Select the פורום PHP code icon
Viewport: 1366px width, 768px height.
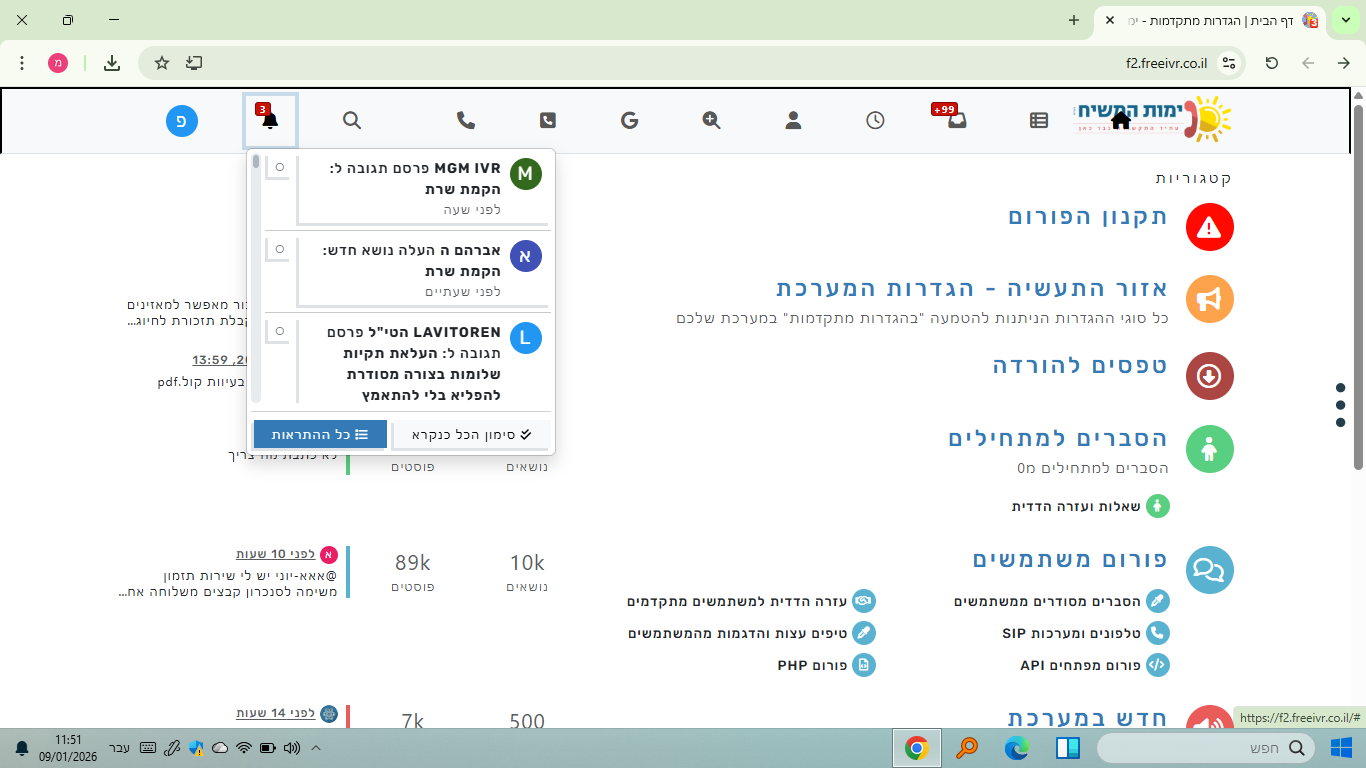[864, 665]
